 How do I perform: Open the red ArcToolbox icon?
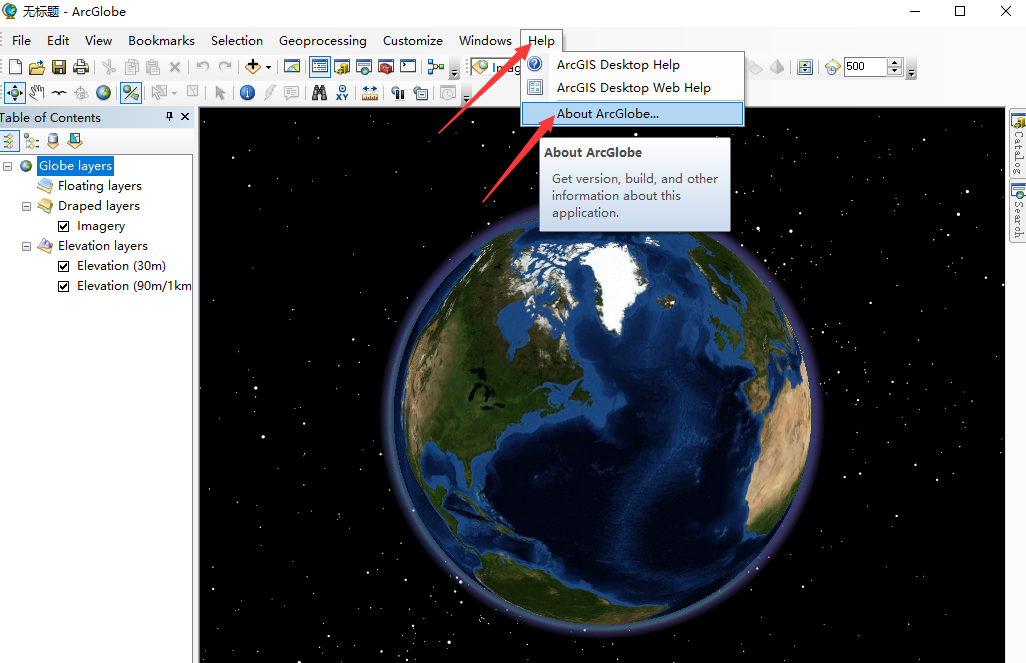[x=386, y=67]
